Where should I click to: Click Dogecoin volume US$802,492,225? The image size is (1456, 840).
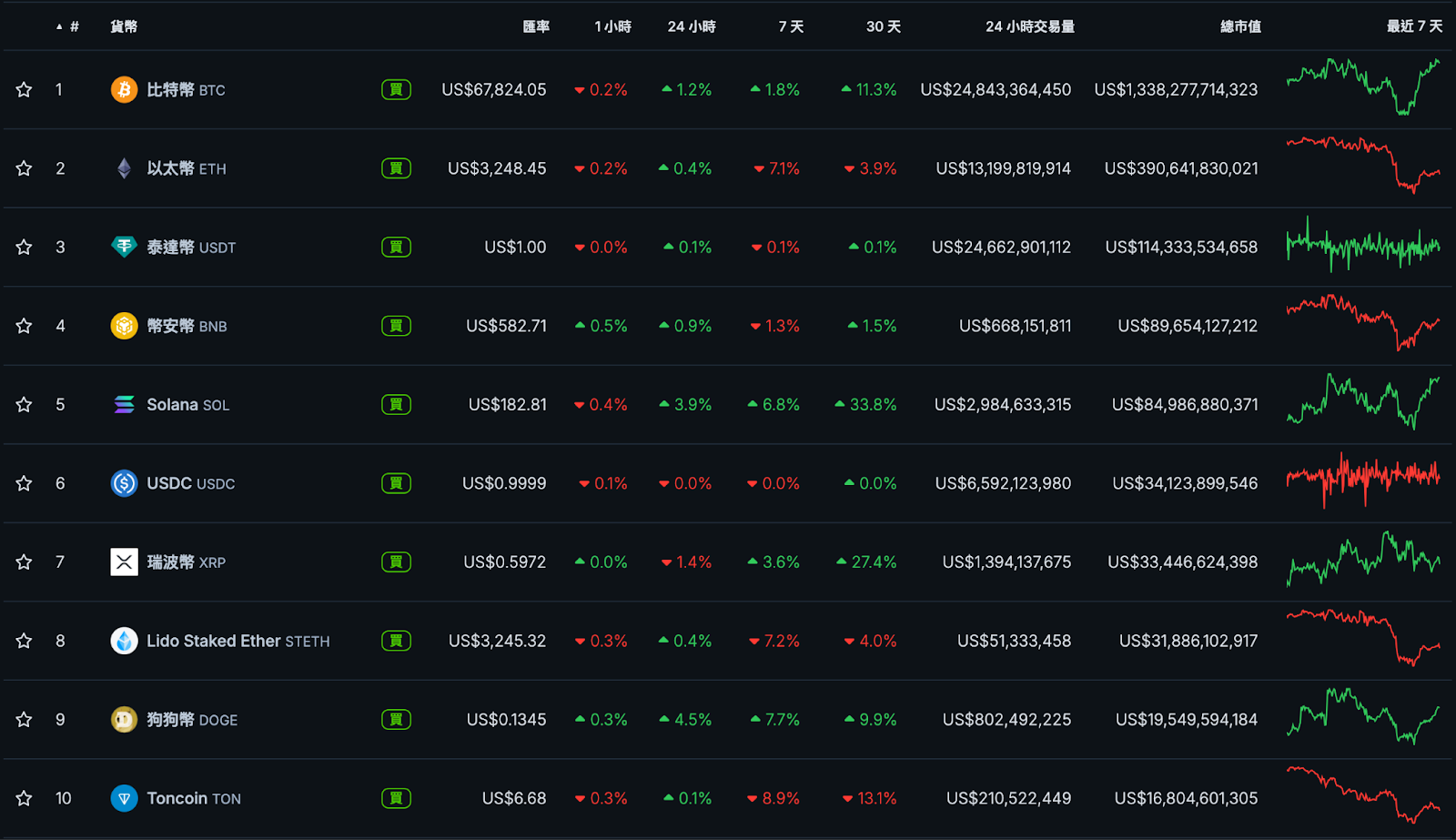coord(1006,719)
